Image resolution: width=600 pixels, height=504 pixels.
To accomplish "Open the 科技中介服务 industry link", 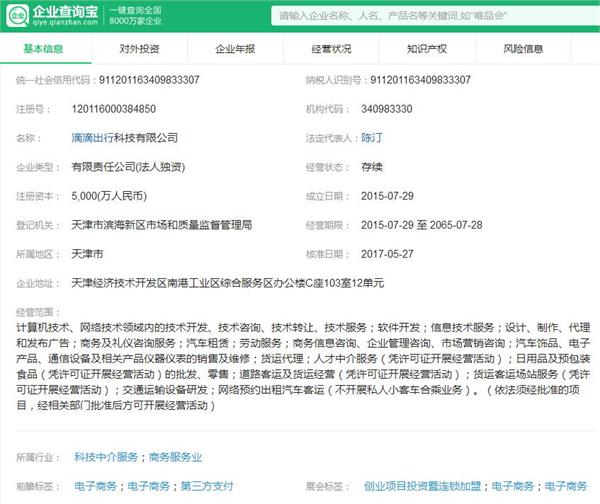I will click(x=106, y=457).
